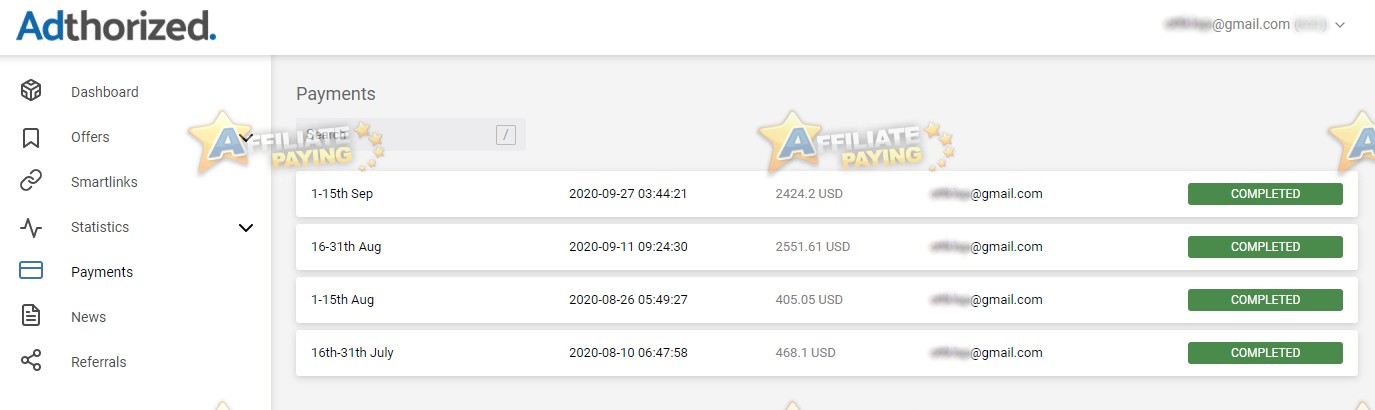Click the News document icon
Image resolution: width=1375 pixels, height=410 pixels.
[x=31, y=316]
